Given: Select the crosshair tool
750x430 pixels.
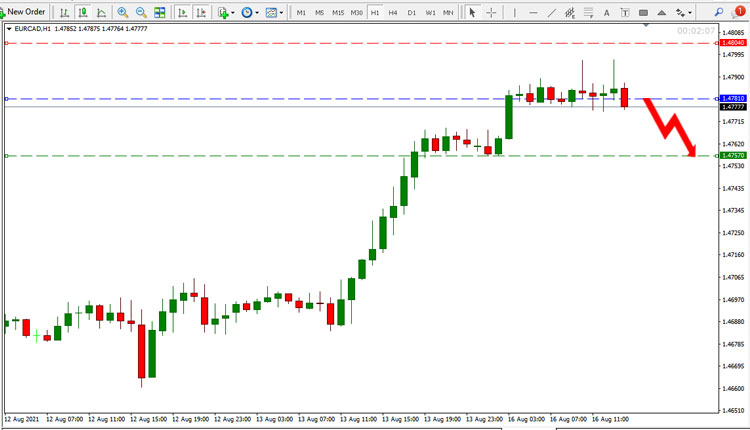Looking at the screenshot, I should (x=491, y=12).
